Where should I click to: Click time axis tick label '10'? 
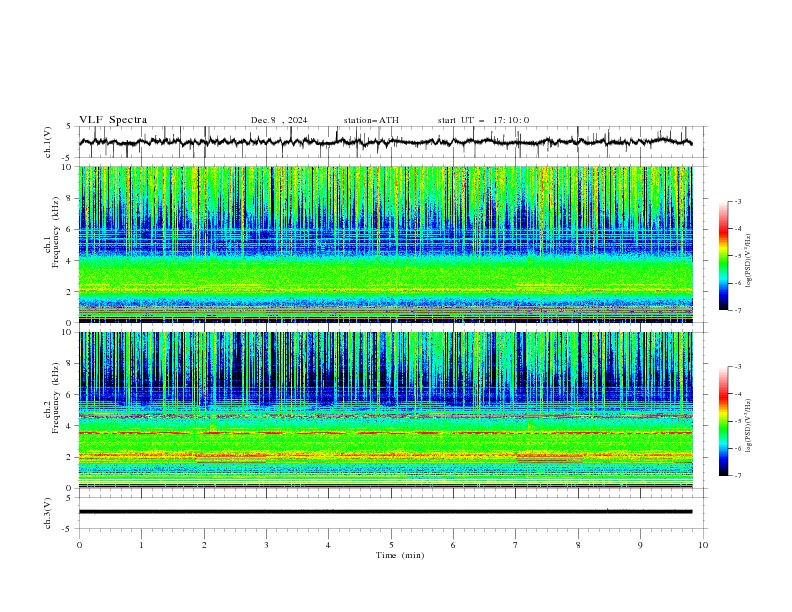tap(703, 545)
